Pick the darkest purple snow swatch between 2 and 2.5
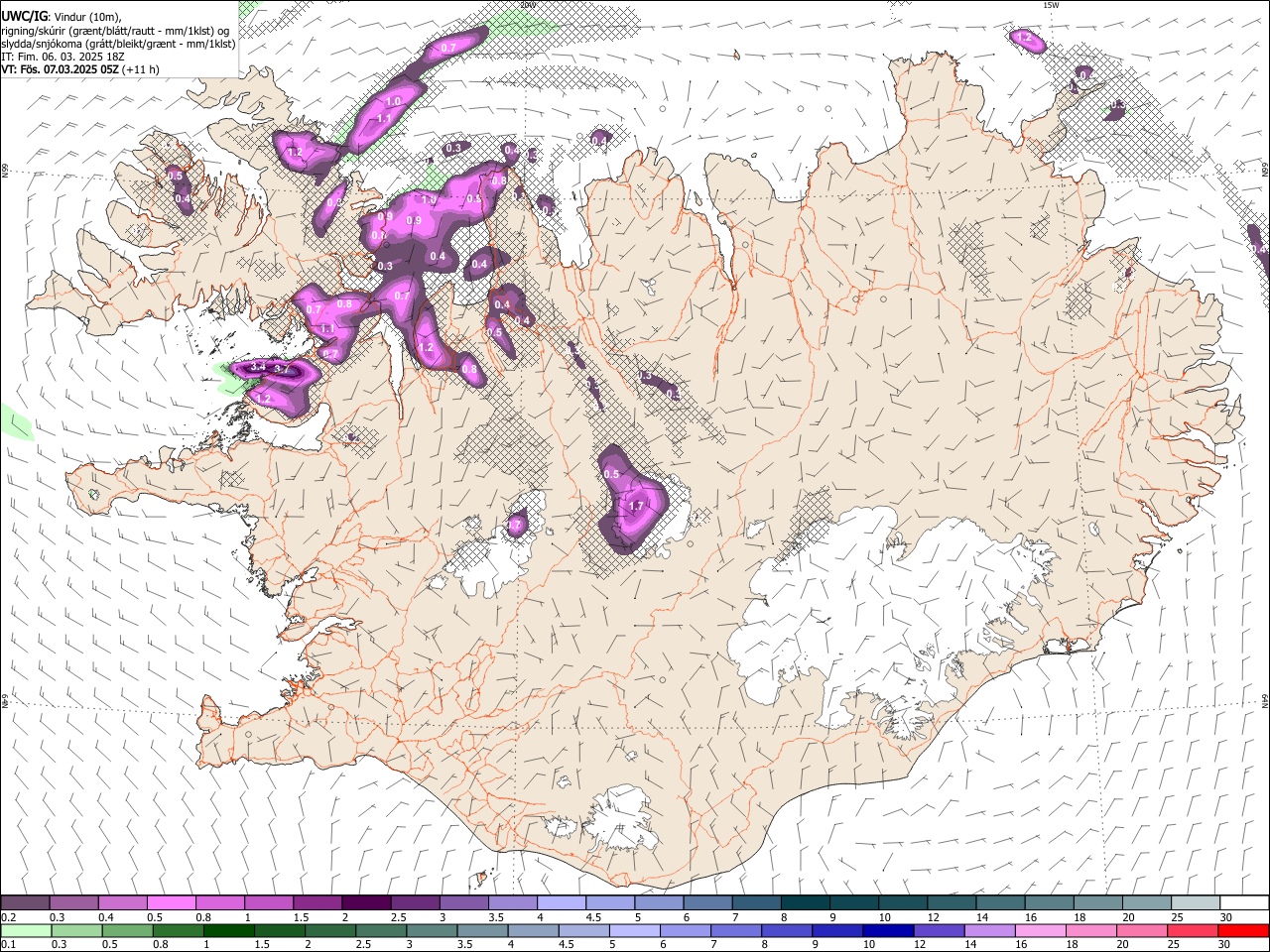1270x952 pixels. (366, 902)
